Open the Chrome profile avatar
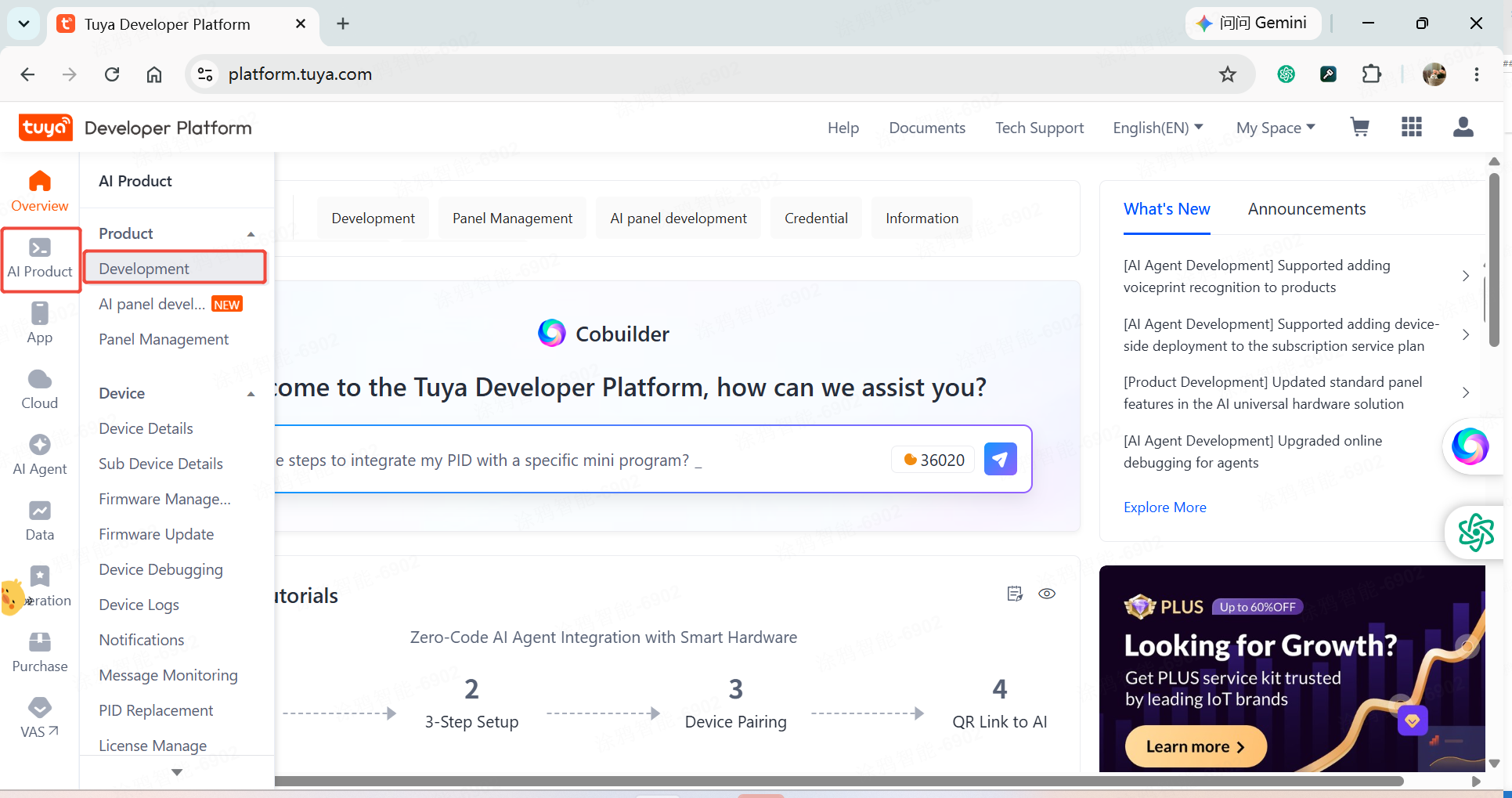1512x798 pixels. [x=1434, y=74]
